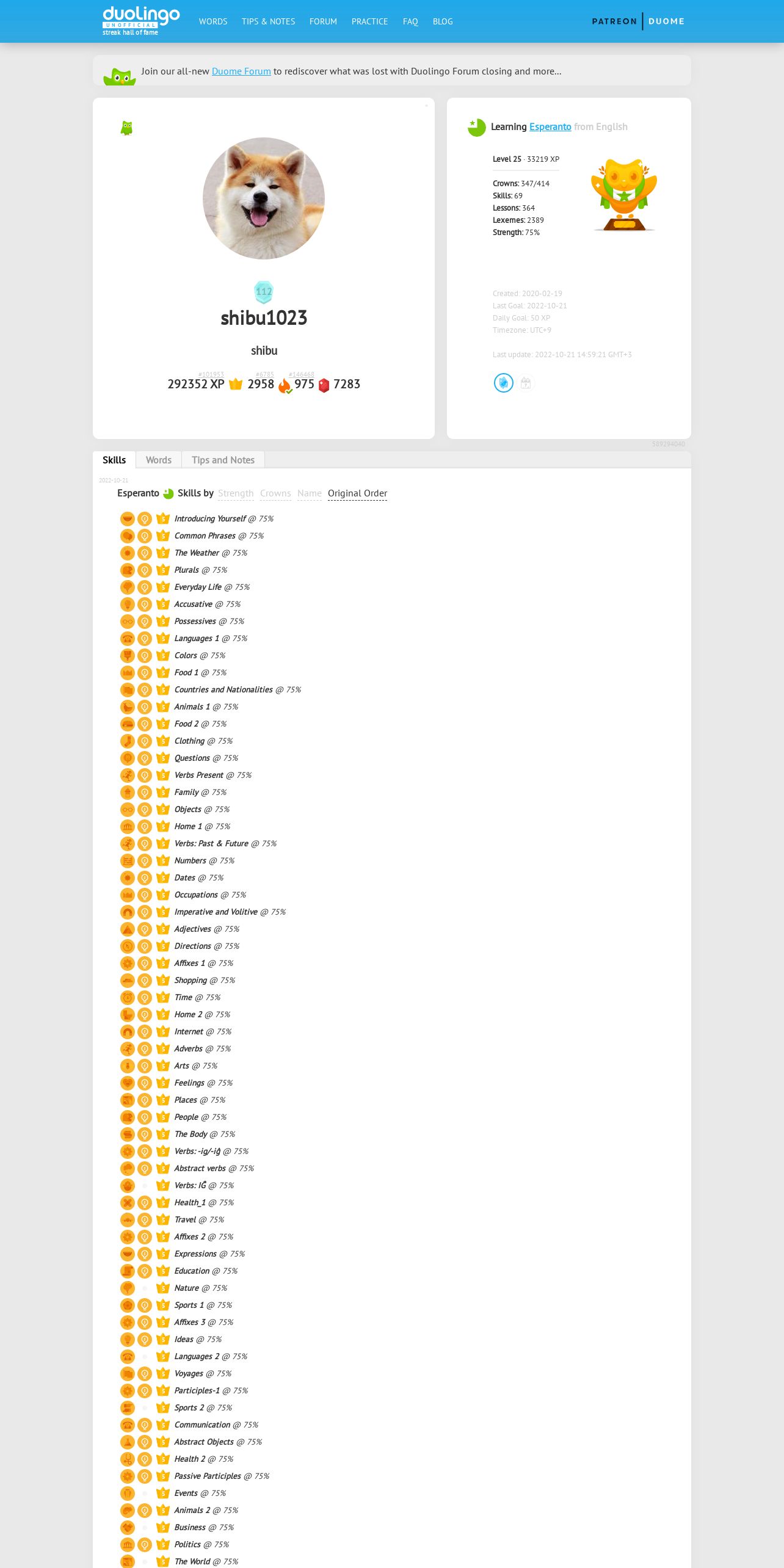Click the red gem icon beside 7283
This screenshot has height=1568, width=784.
pos(324,385)
